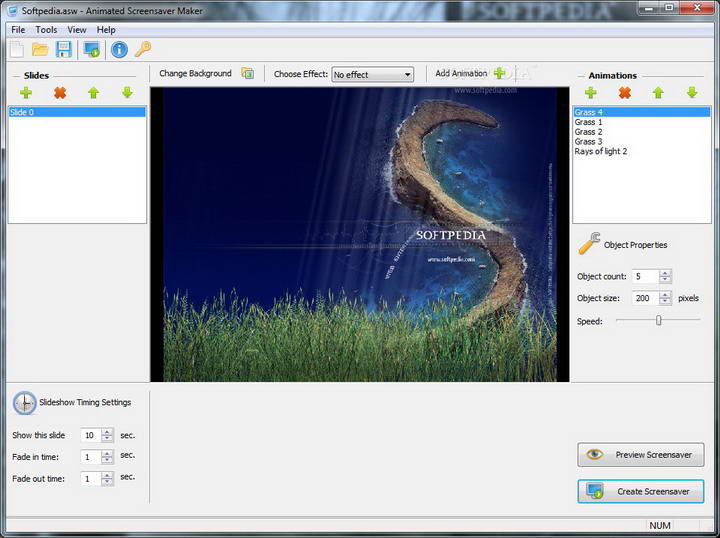Click the Object count input field
The image size is (720, 538).
pyautogui.click(x=646, y=276)
